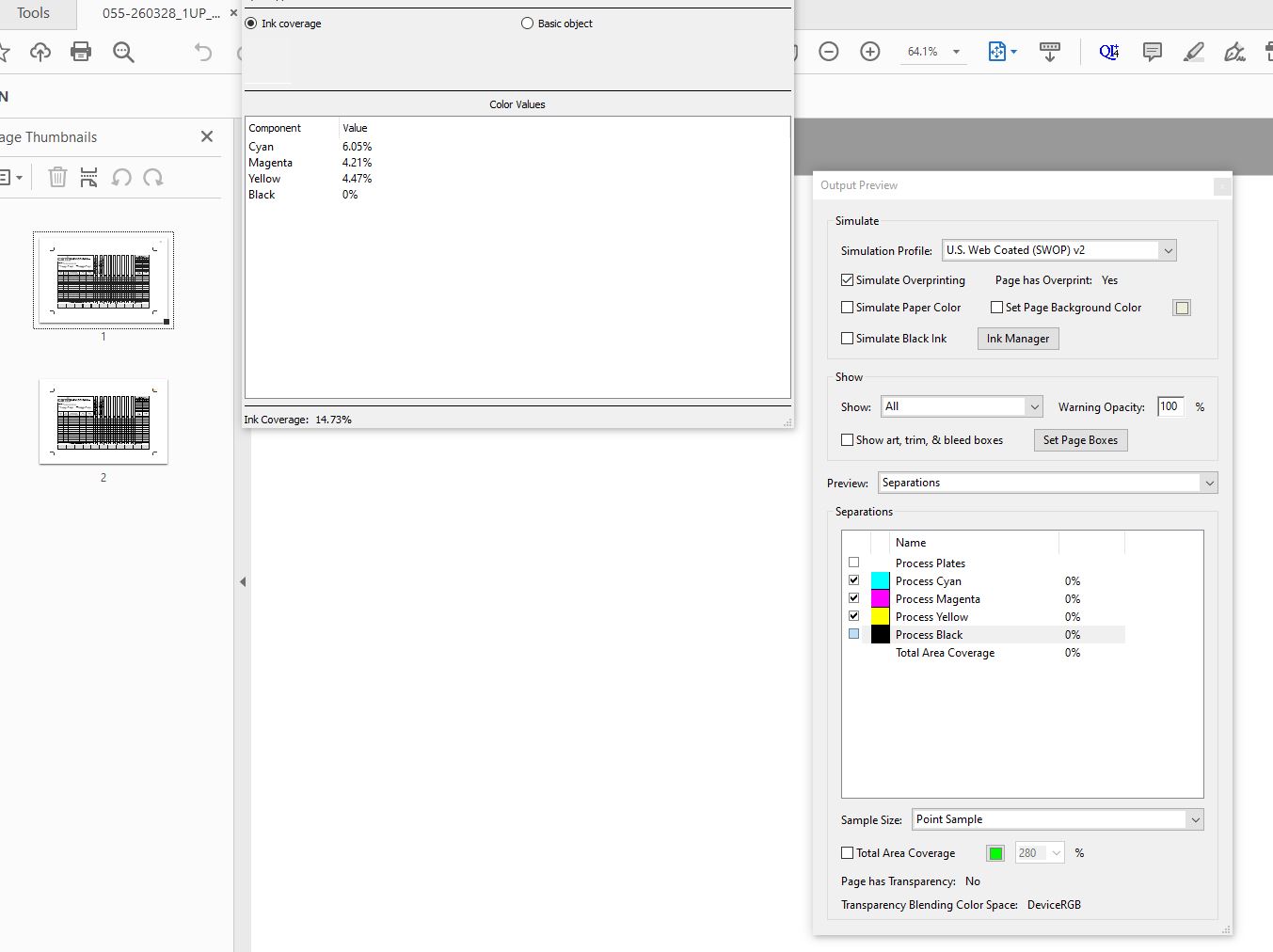This screenshot has width=1273, height=952.
Task: Click the upload to cloud icon
Action: (x=40, y=52)
